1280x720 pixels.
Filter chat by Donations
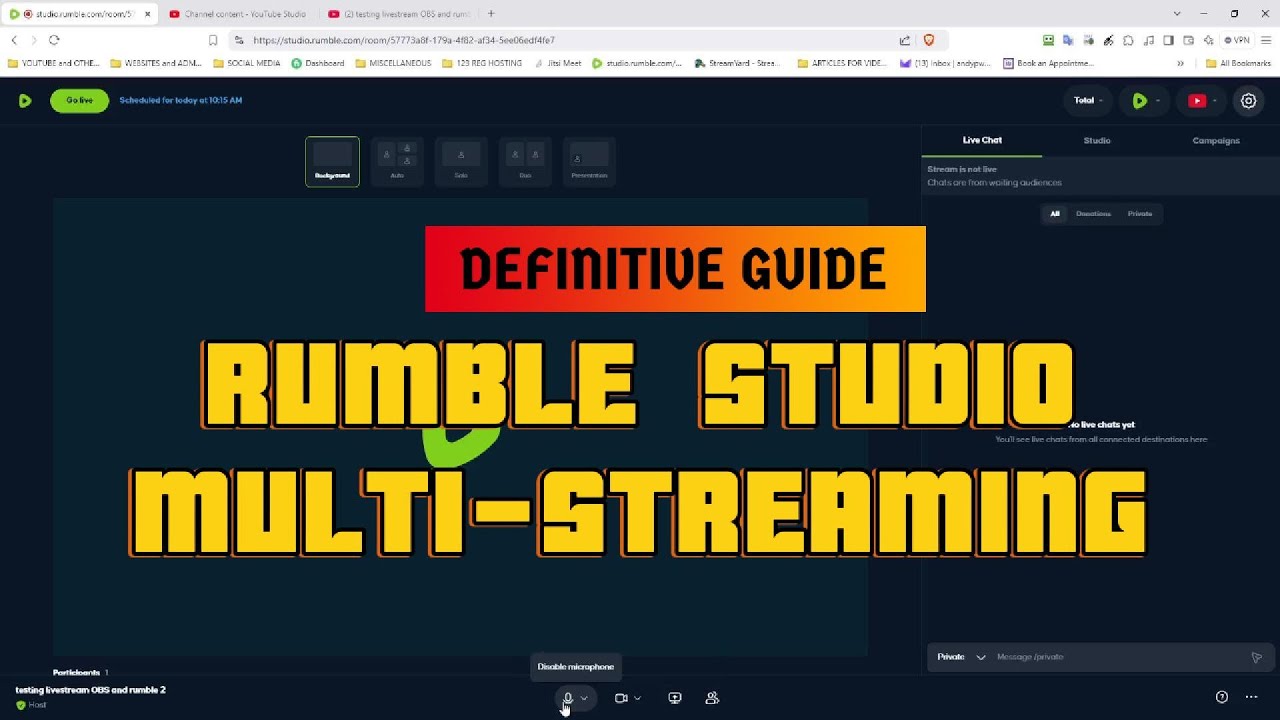pyautogui.click(x=1093, y=213)
